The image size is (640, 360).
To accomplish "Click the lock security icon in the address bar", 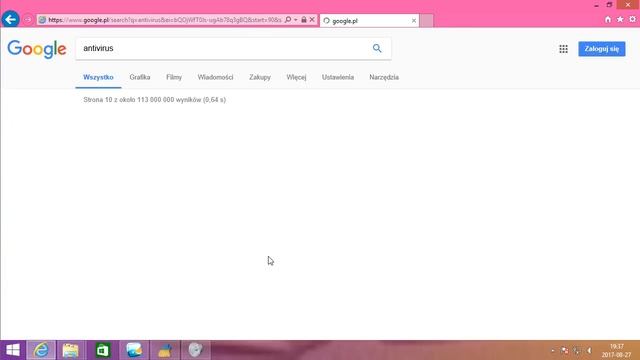I will pyautogui.click(x=304, y=20).
